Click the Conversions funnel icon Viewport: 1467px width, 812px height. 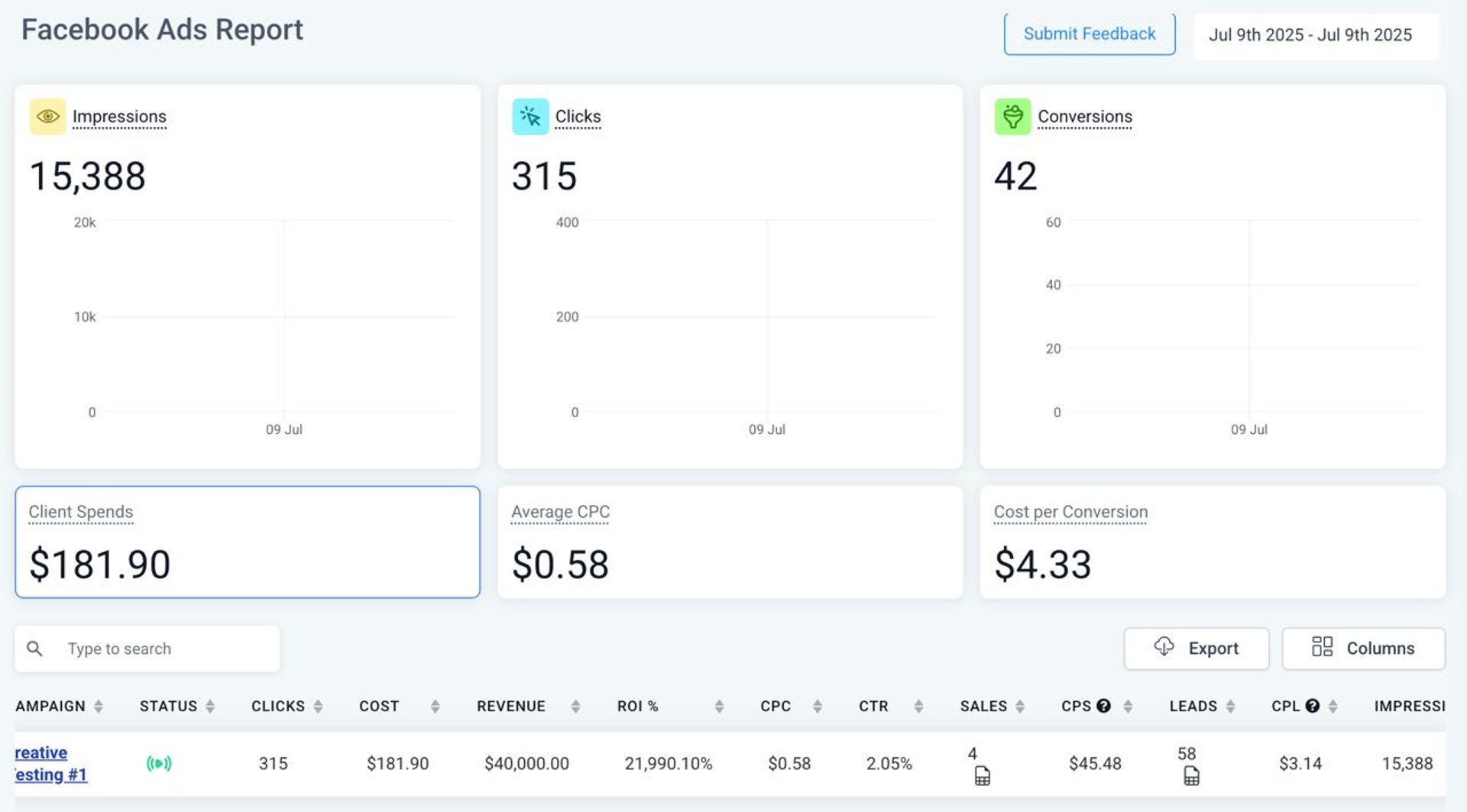pos(1012,117)
